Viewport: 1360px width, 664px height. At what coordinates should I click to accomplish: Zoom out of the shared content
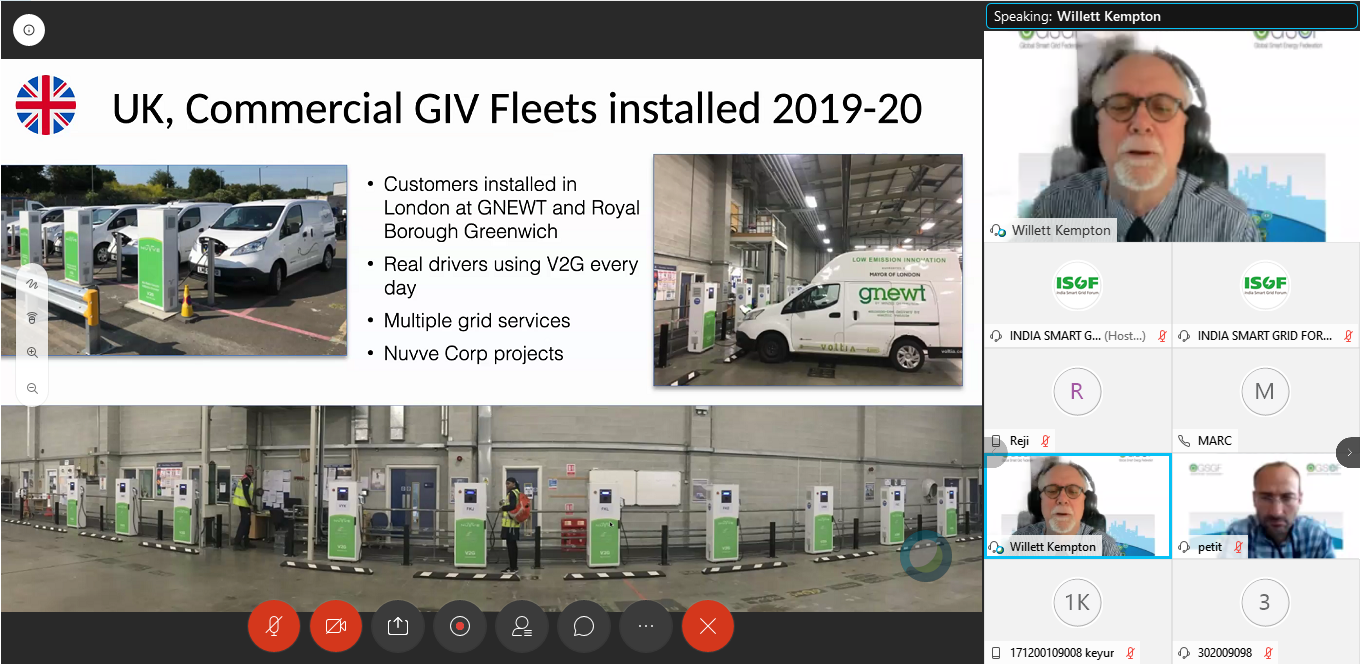pyautogui.click(x=32, y=388)
